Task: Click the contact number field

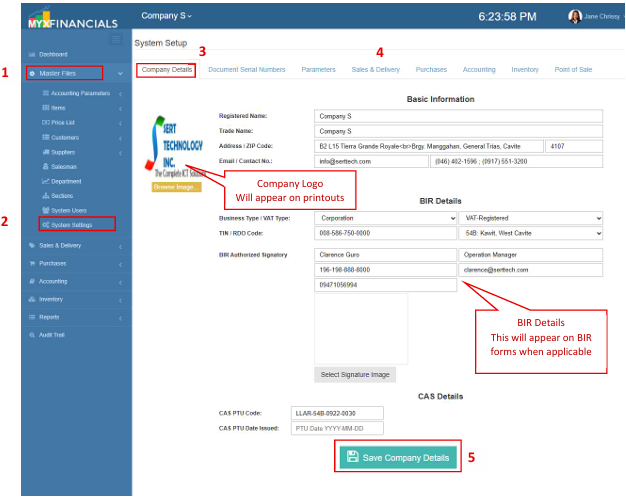Action: click(516, 162)
